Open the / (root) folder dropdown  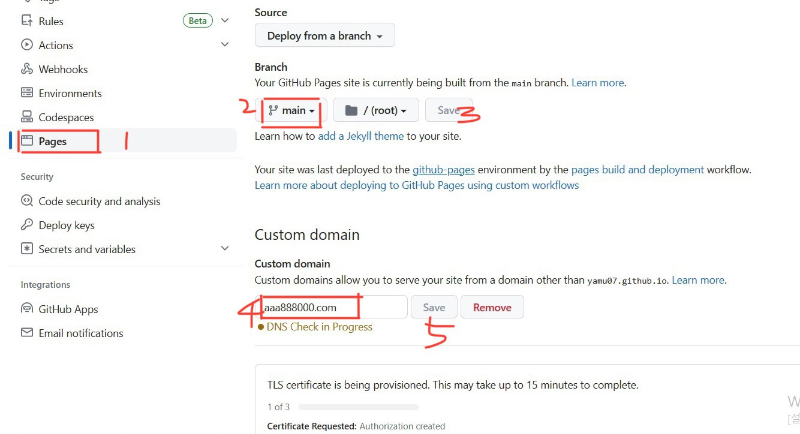[x=376, y=110]
